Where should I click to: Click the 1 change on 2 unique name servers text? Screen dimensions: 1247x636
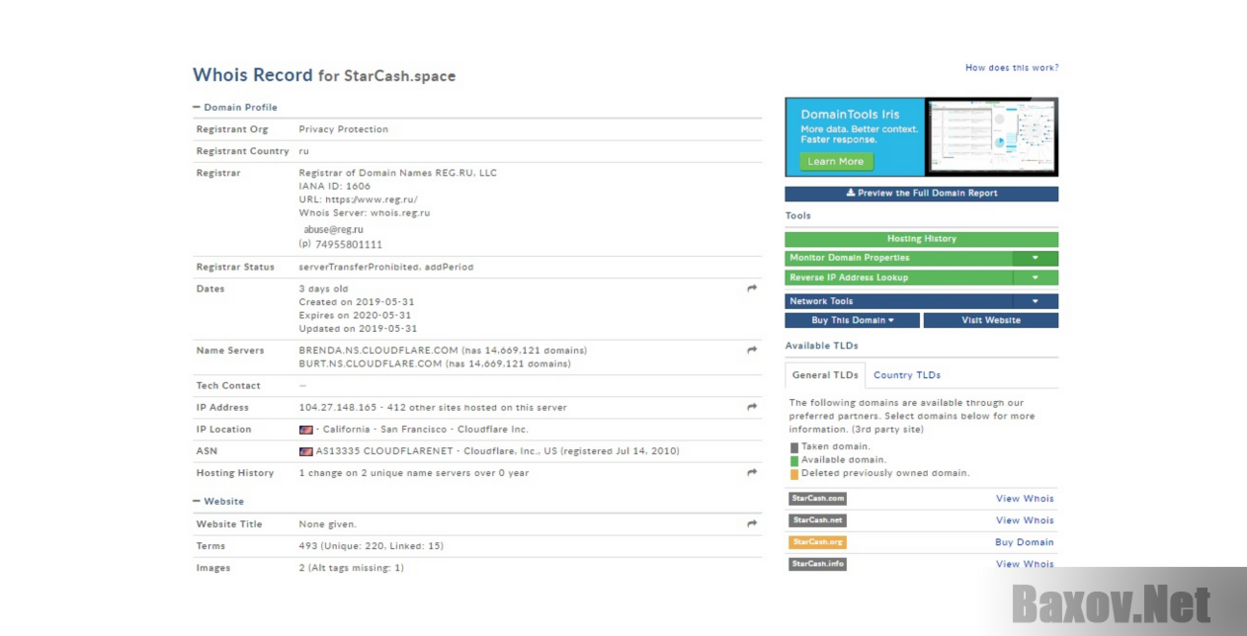[x=414, y=473]
